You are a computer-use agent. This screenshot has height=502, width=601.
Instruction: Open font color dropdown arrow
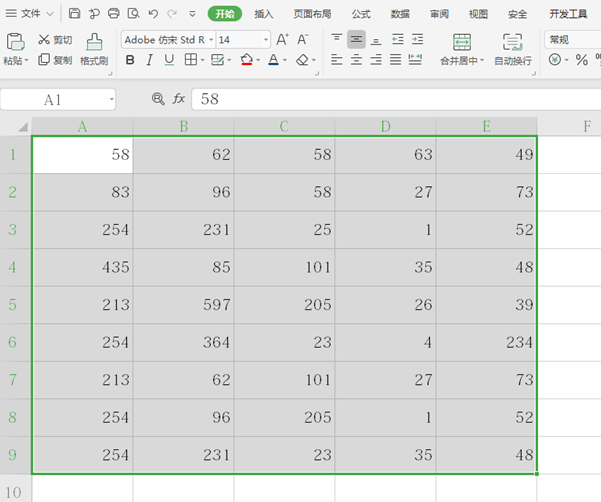pos(285,60)
